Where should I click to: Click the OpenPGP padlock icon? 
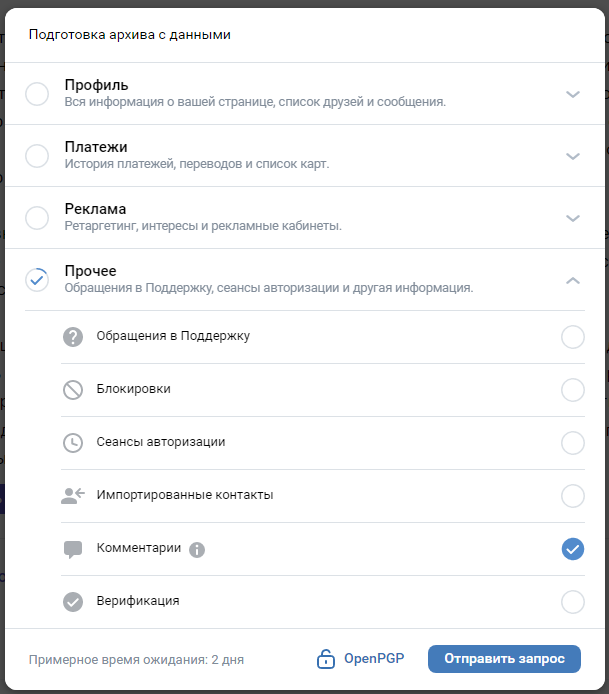(326, 659)
